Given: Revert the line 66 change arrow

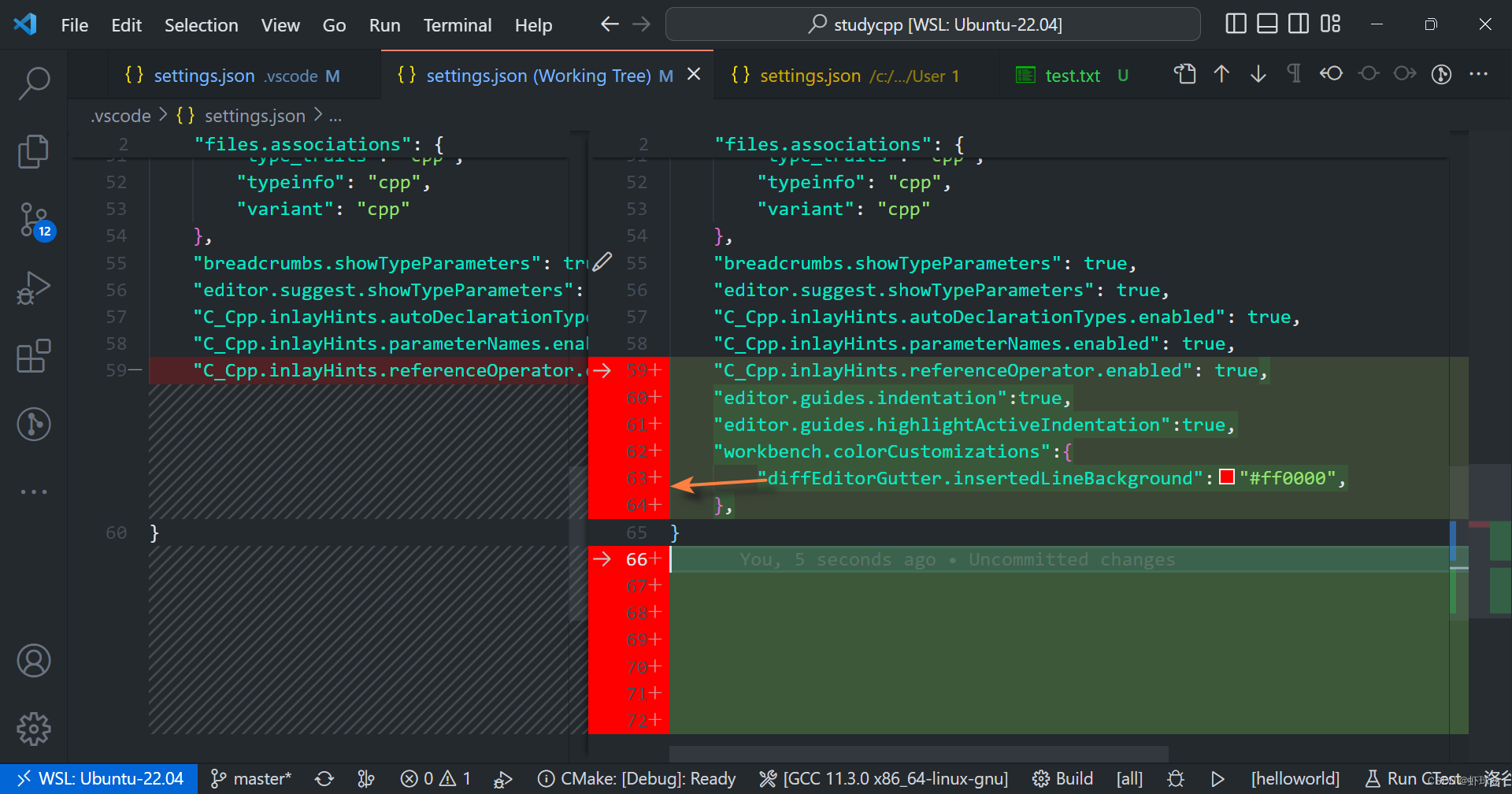Looking at the screenshot, I should pos(602,559).
